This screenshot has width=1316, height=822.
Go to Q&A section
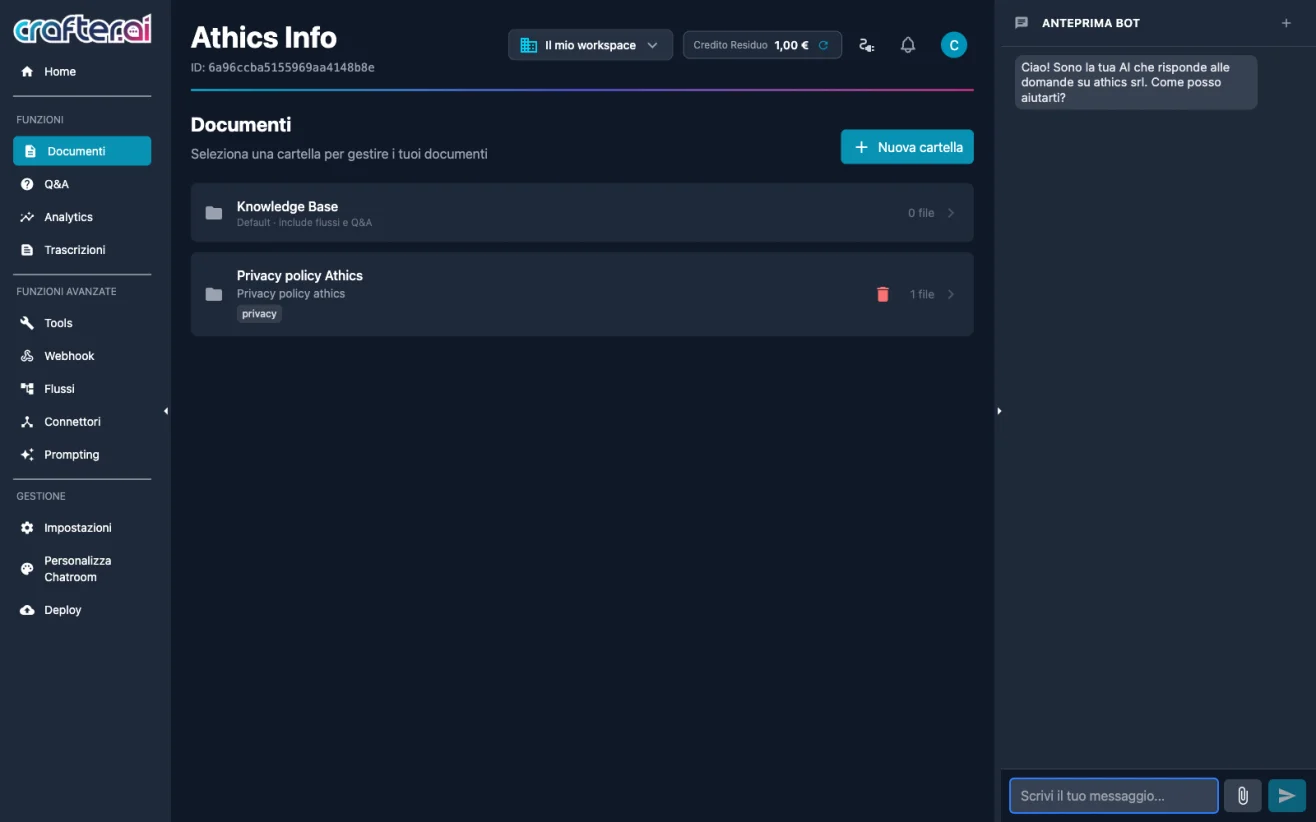(x=82, y=184)
